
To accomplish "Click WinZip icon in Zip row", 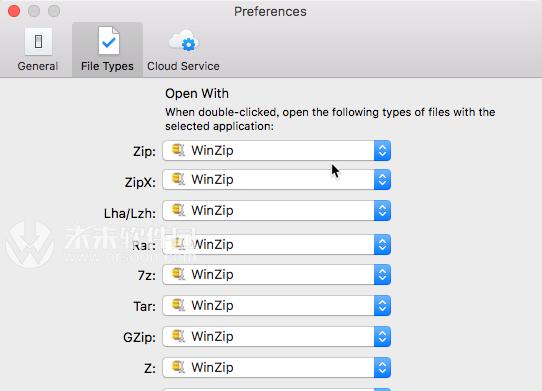I will tap(179, 150).
